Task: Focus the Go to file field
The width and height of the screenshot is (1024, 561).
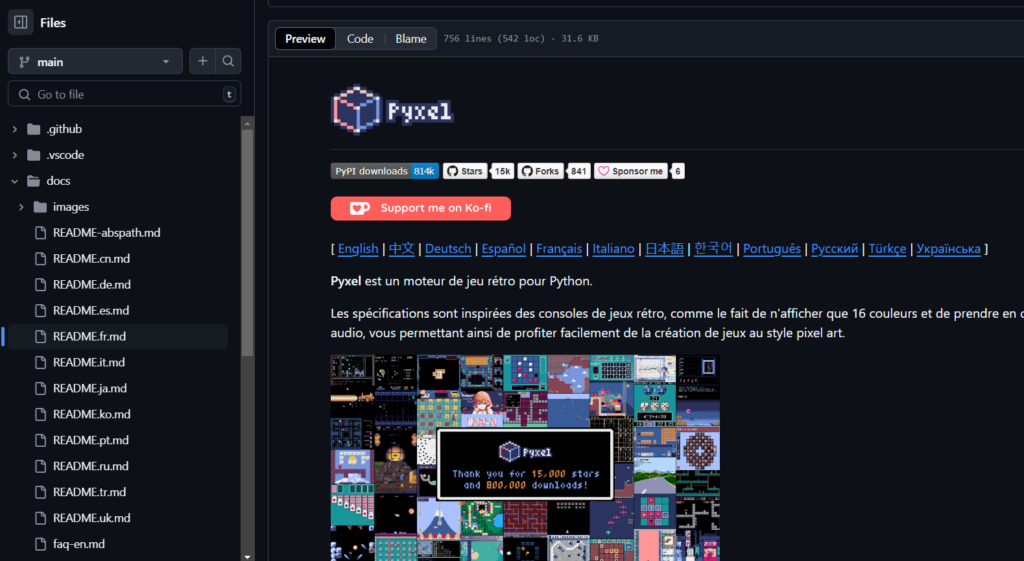Action: point(124,94)
